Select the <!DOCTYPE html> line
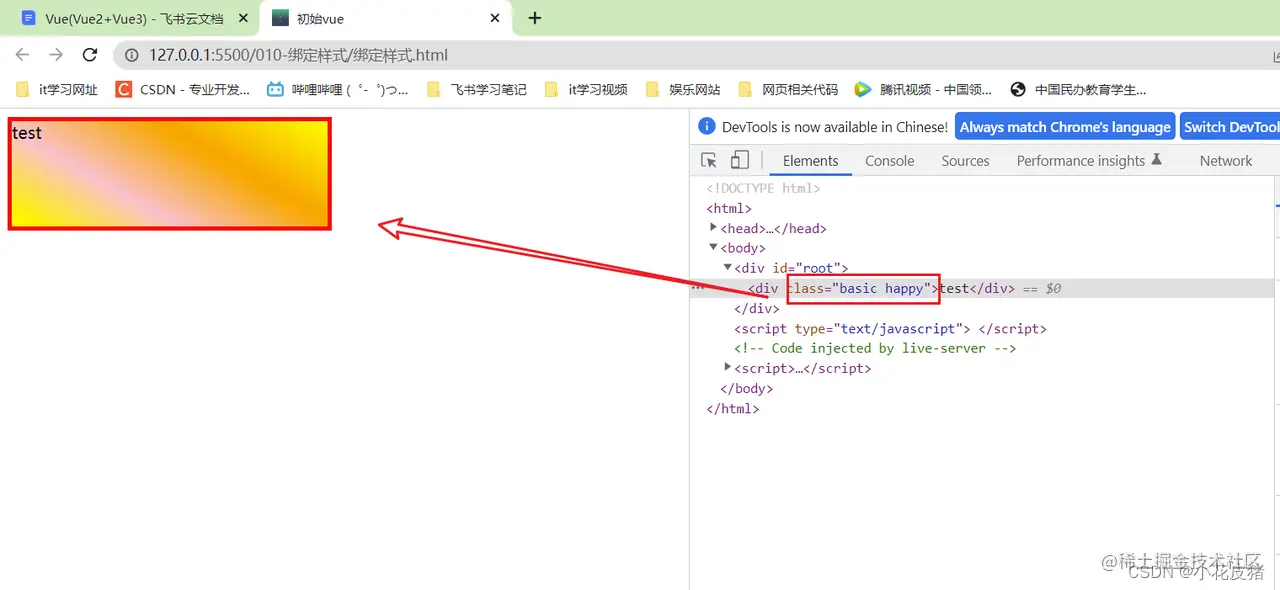The width and height of the screenshot is (1280, 590). 763,188
